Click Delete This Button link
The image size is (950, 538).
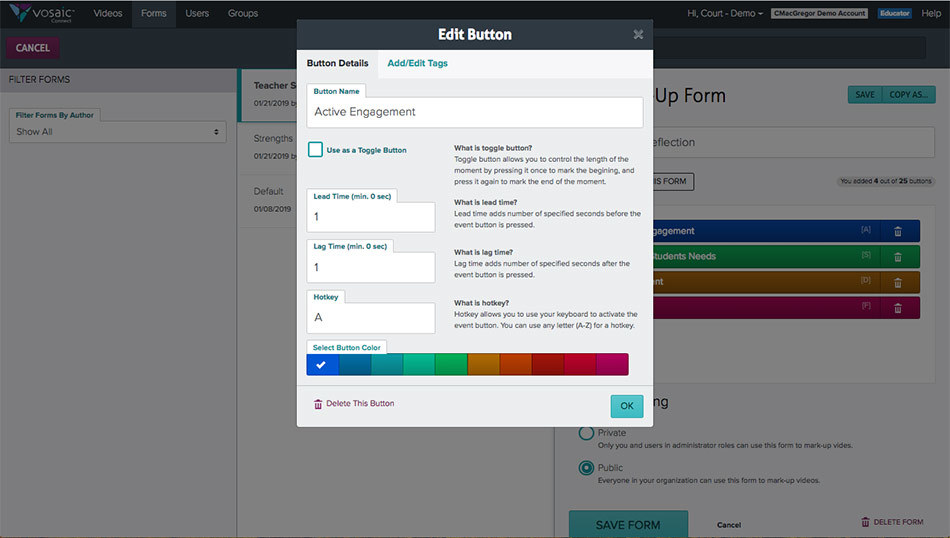(x=360, y=404)
